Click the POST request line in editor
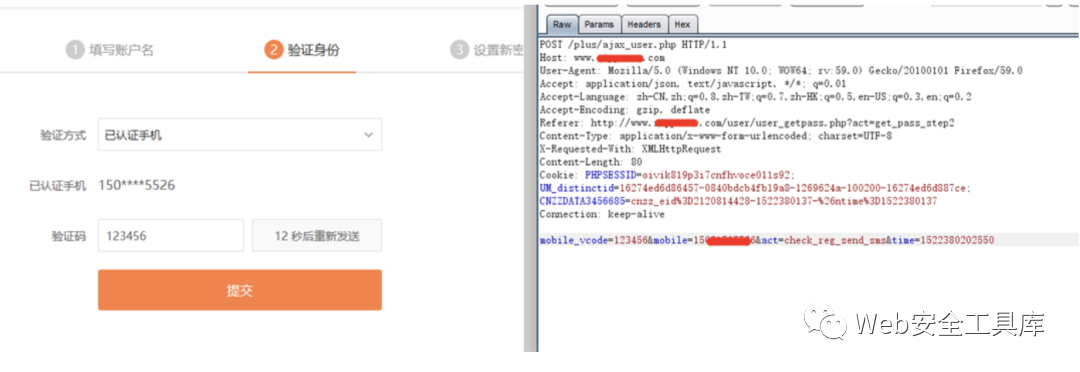The height and width of the screenshot is (372, 1080). [x=633, y=45]
